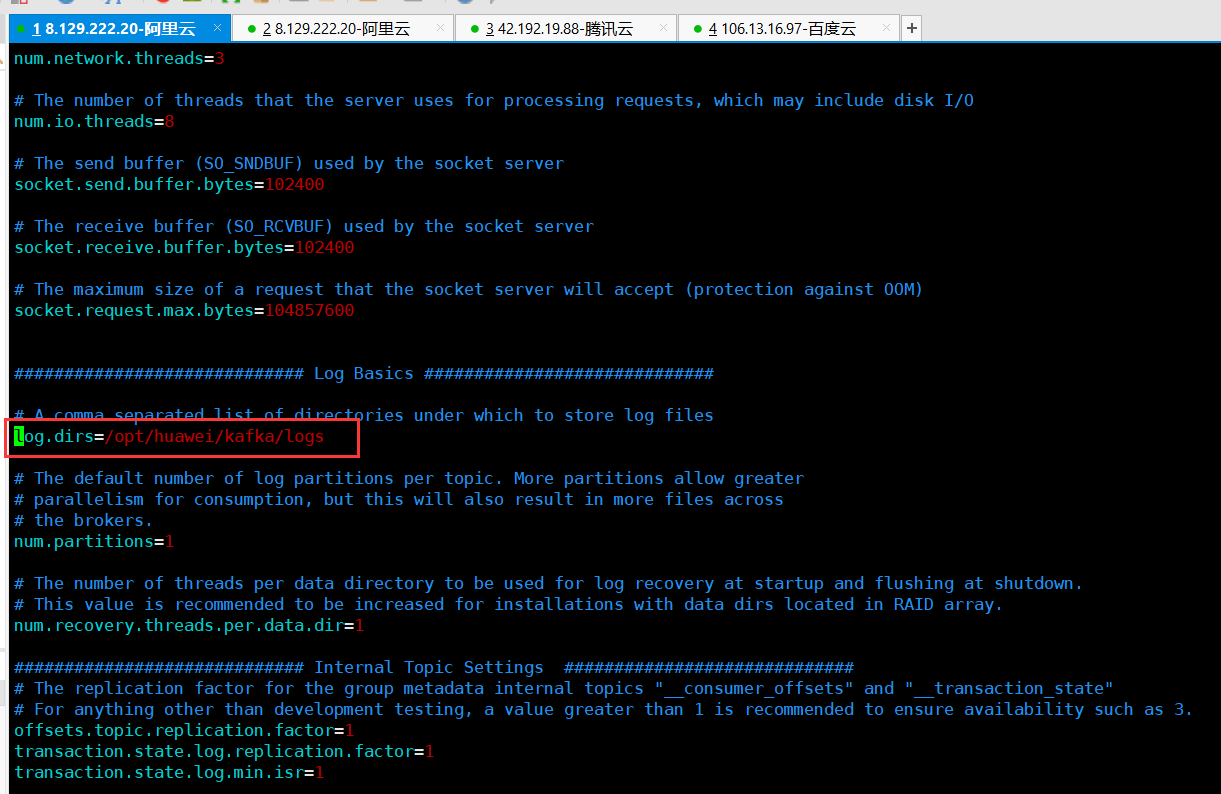This screenshot has width=1221, height=794.
Task: Click the num.partitions=1 line
Action: click(94, 542)
